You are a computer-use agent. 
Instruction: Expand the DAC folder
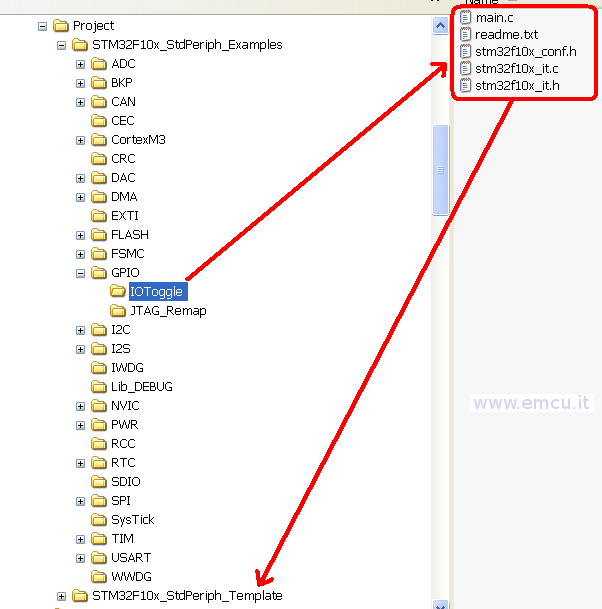click(80, 178)
